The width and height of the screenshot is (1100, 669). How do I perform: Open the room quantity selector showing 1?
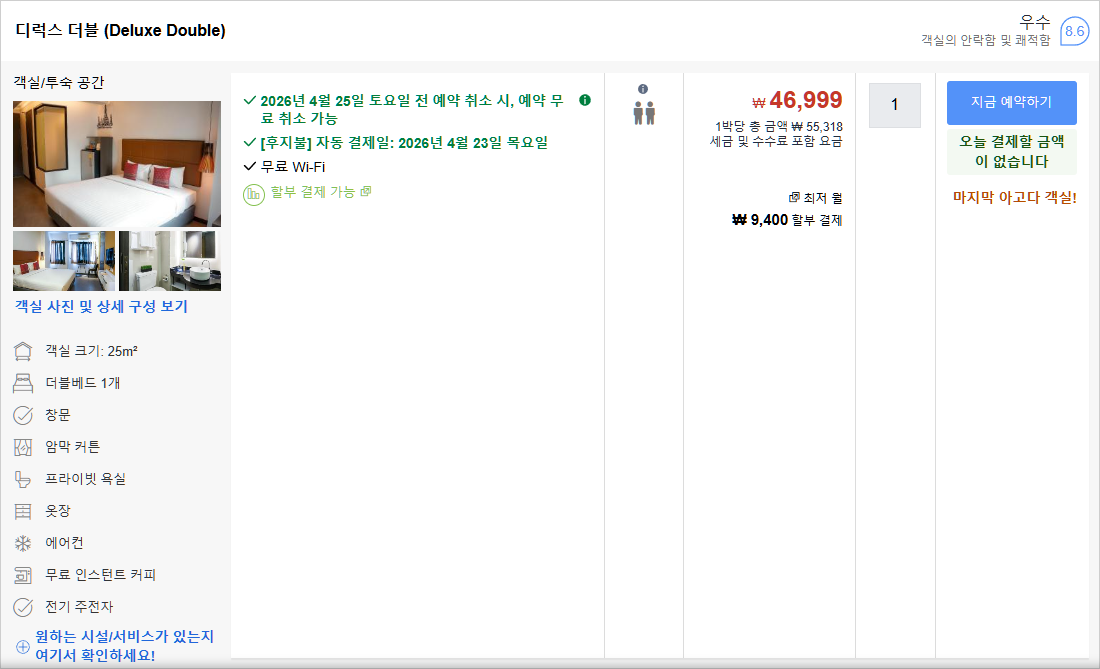894,106
